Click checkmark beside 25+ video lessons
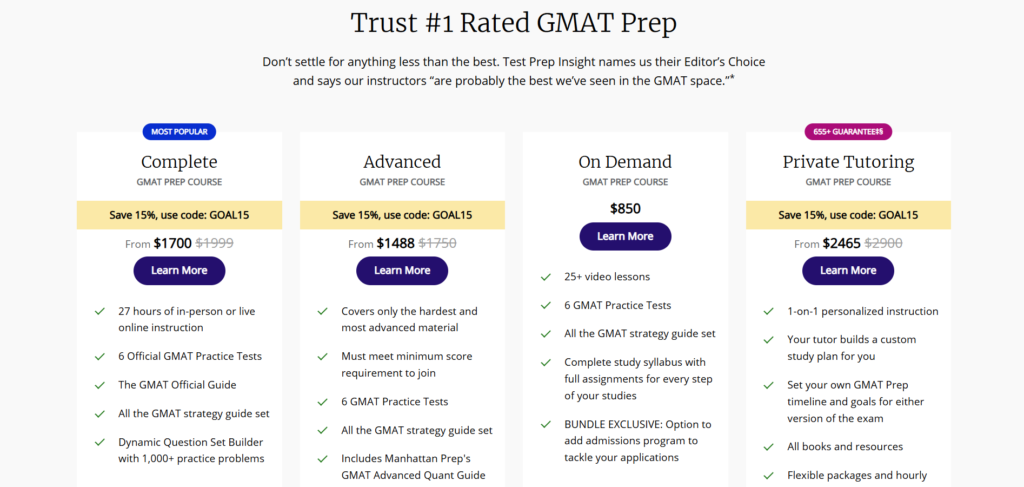1024x487 pixels. click(546, 277)
